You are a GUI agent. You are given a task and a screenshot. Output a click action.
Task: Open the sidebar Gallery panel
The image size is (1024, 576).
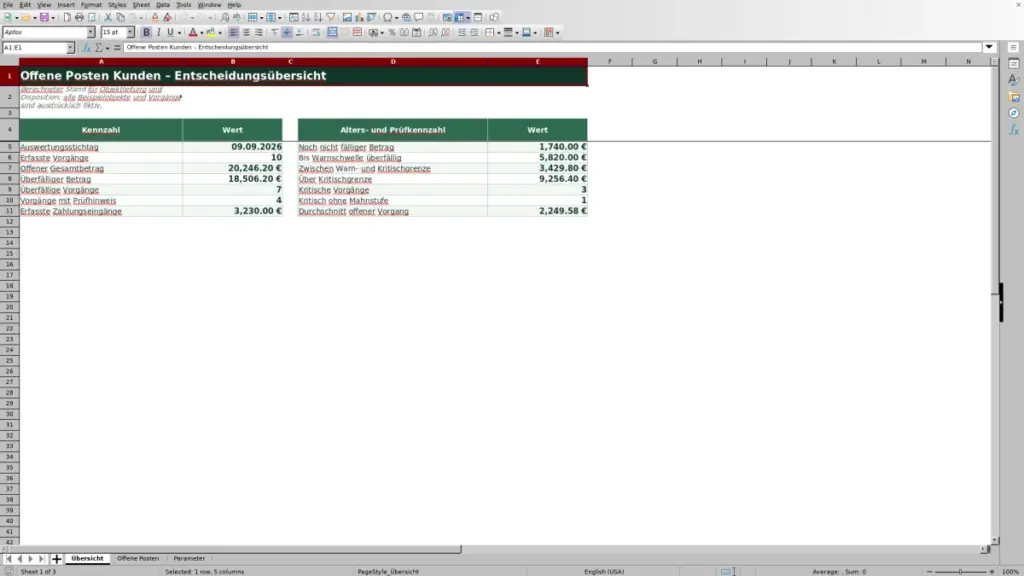tap(1014, 97)
